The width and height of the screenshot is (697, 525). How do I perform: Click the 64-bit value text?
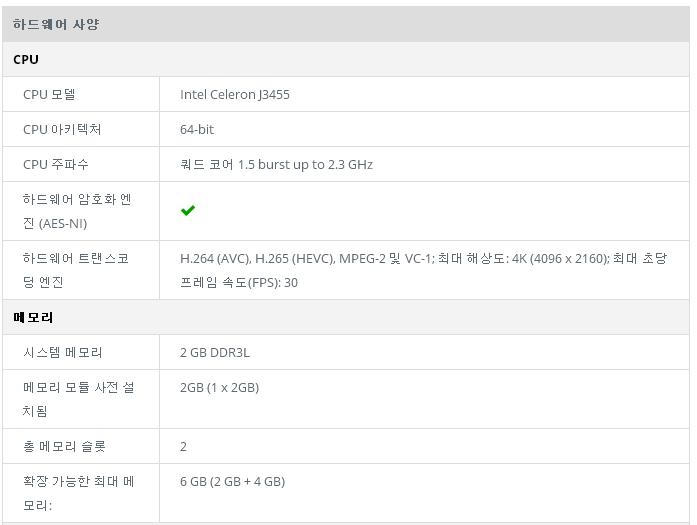(x=197, y=129)
